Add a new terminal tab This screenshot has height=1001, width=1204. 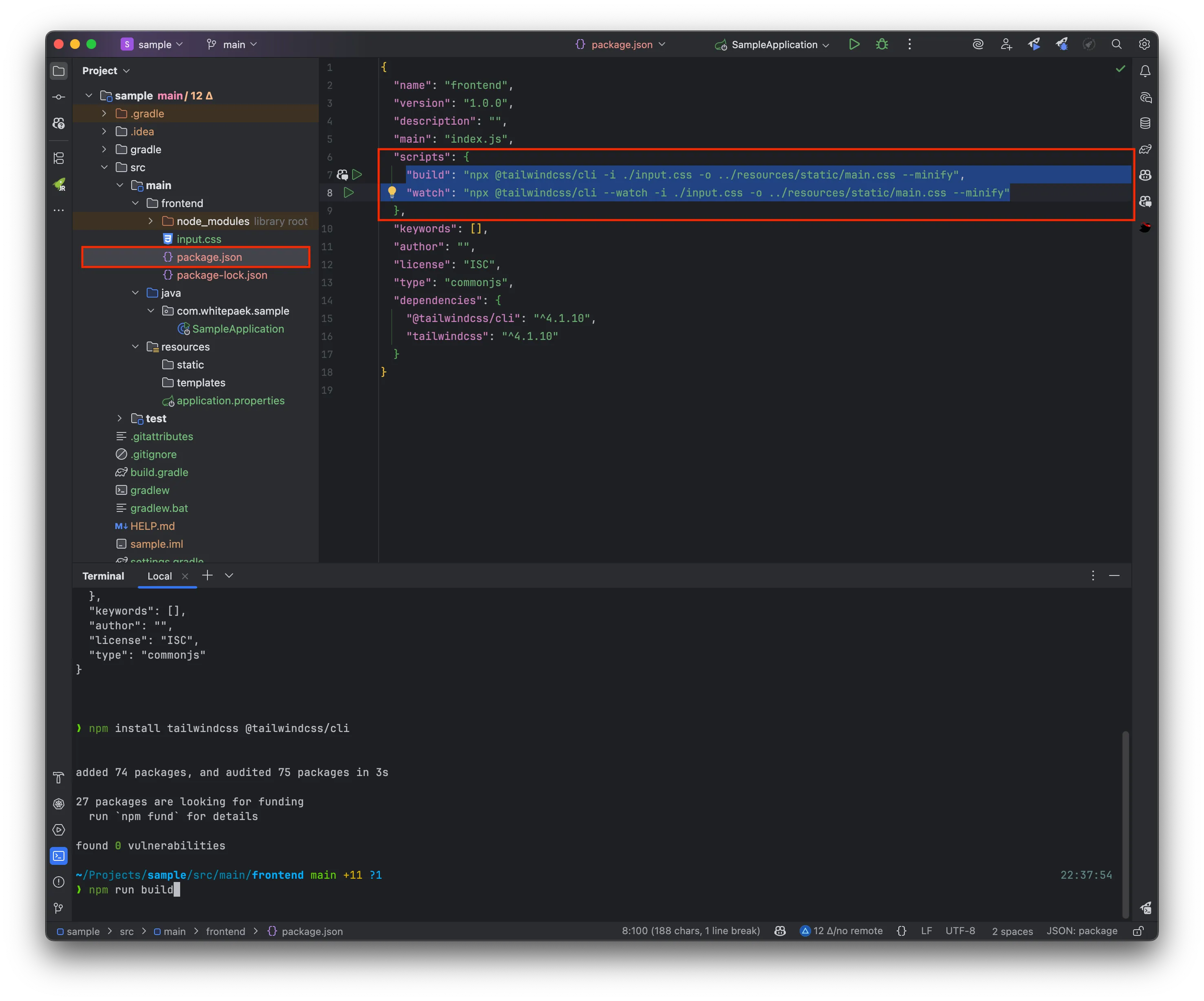click(x=207, y=575)
